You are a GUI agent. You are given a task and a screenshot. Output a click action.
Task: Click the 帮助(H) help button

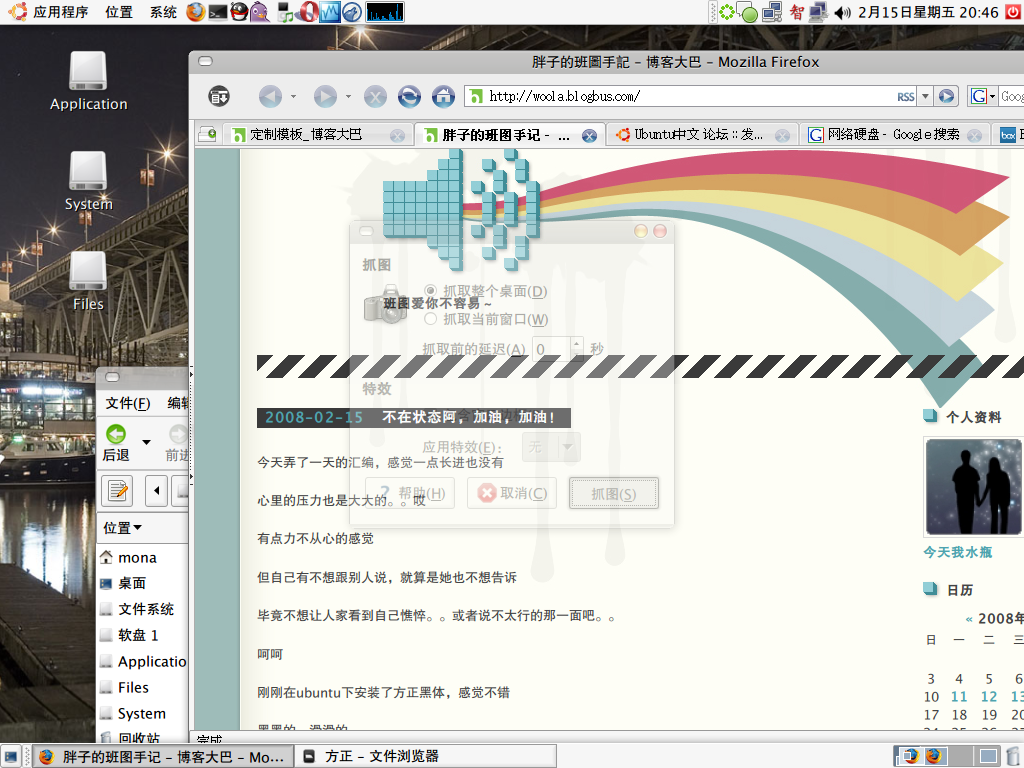(x=409, y=493)
